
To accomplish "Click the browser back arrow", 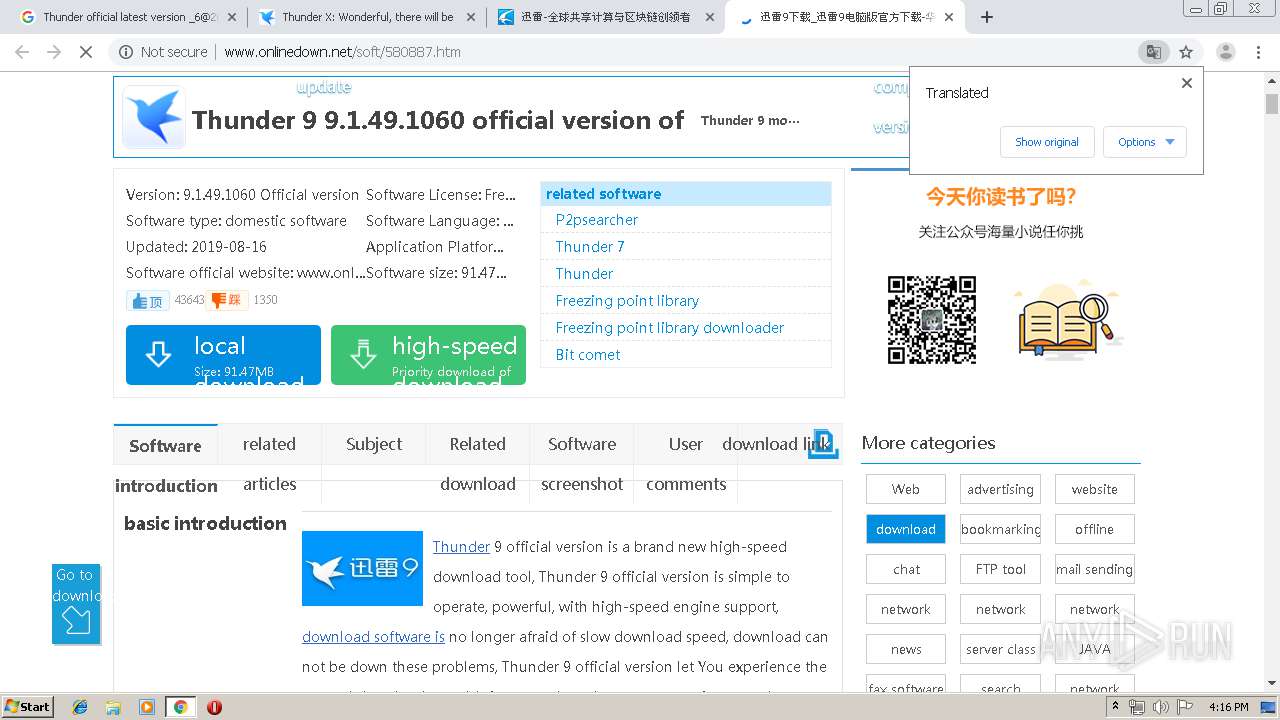I will pyautogui.click(x=22, y=52).
